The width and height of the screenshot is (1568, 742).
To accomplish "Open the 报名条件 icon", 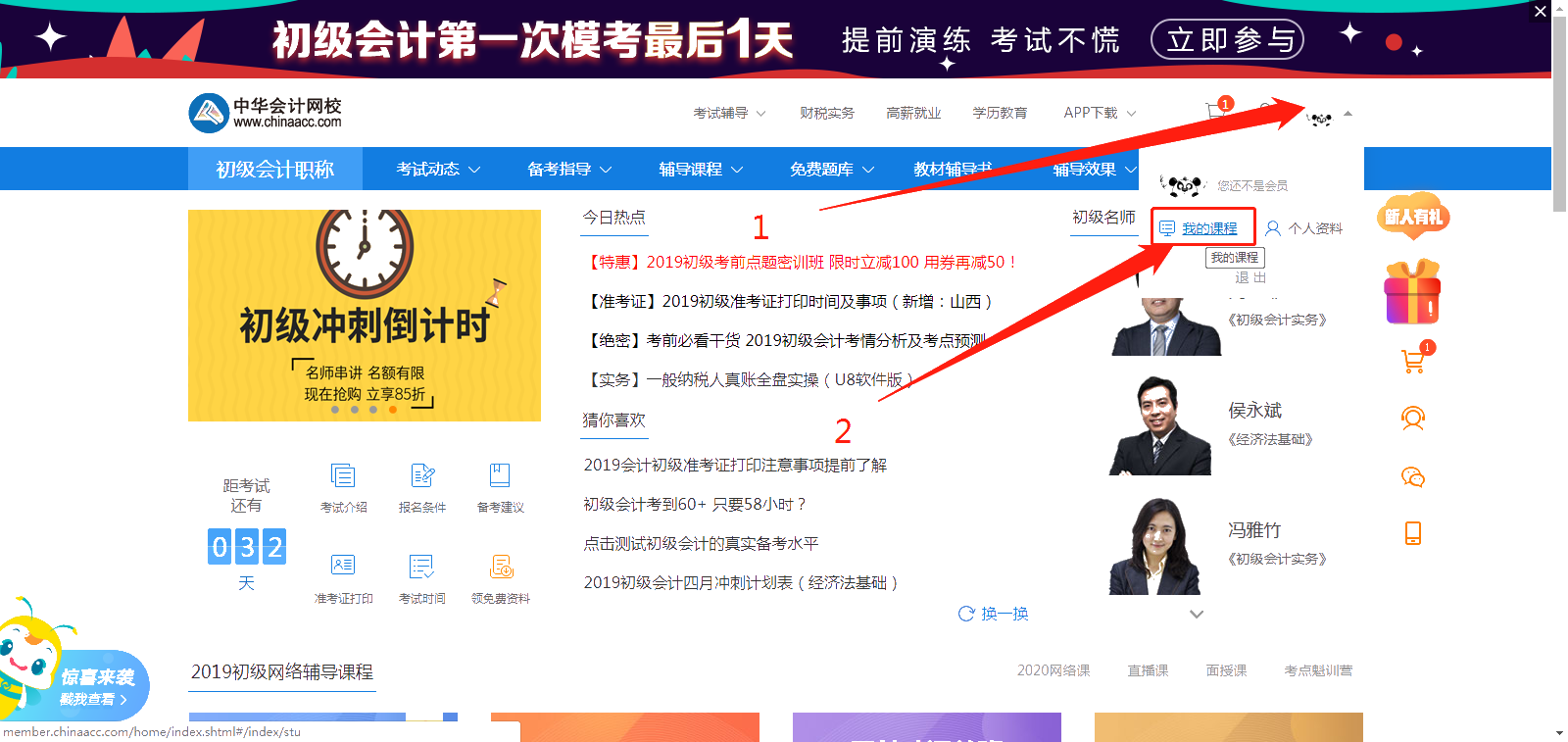I will (422, 476).
